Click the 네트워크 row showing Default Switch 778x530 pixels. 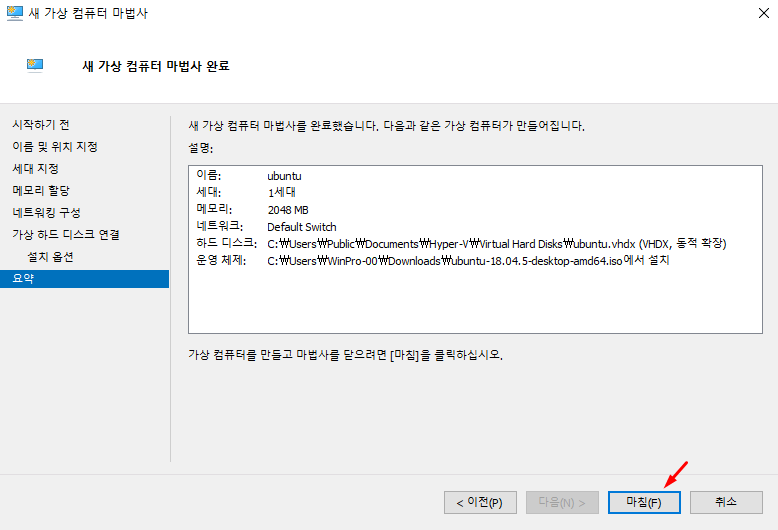point(302,227)
